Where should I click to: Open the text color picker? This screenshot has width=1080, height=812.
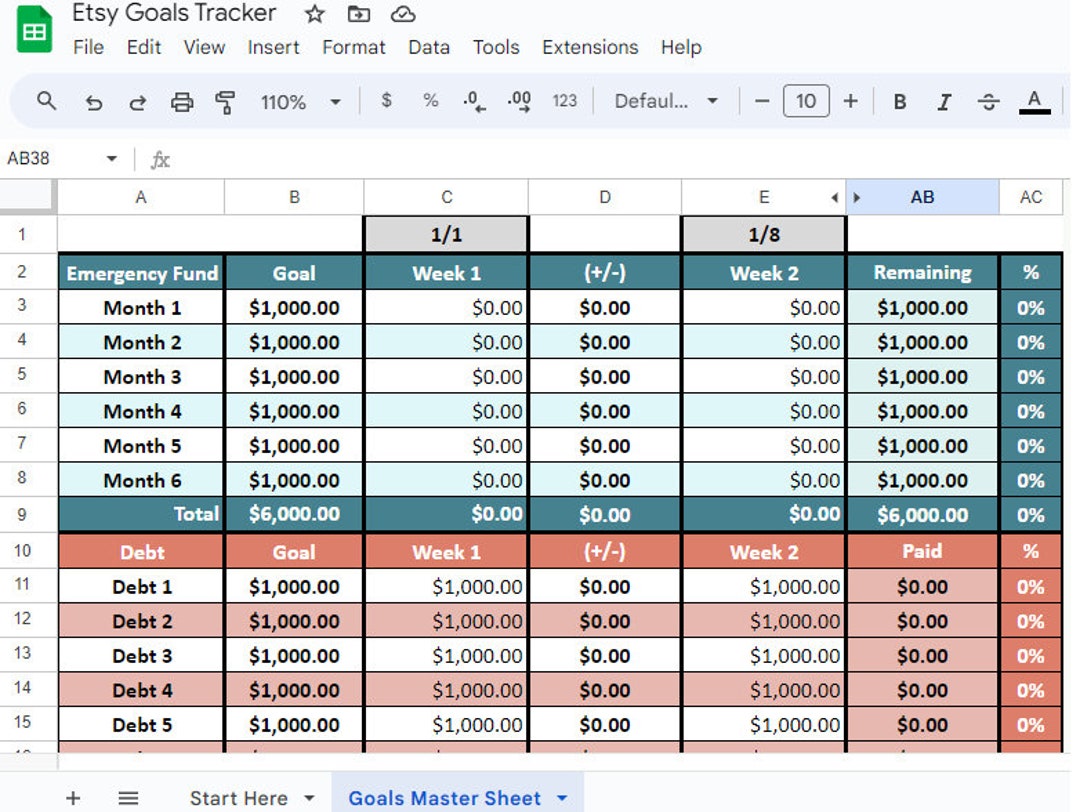point(1032,101)
